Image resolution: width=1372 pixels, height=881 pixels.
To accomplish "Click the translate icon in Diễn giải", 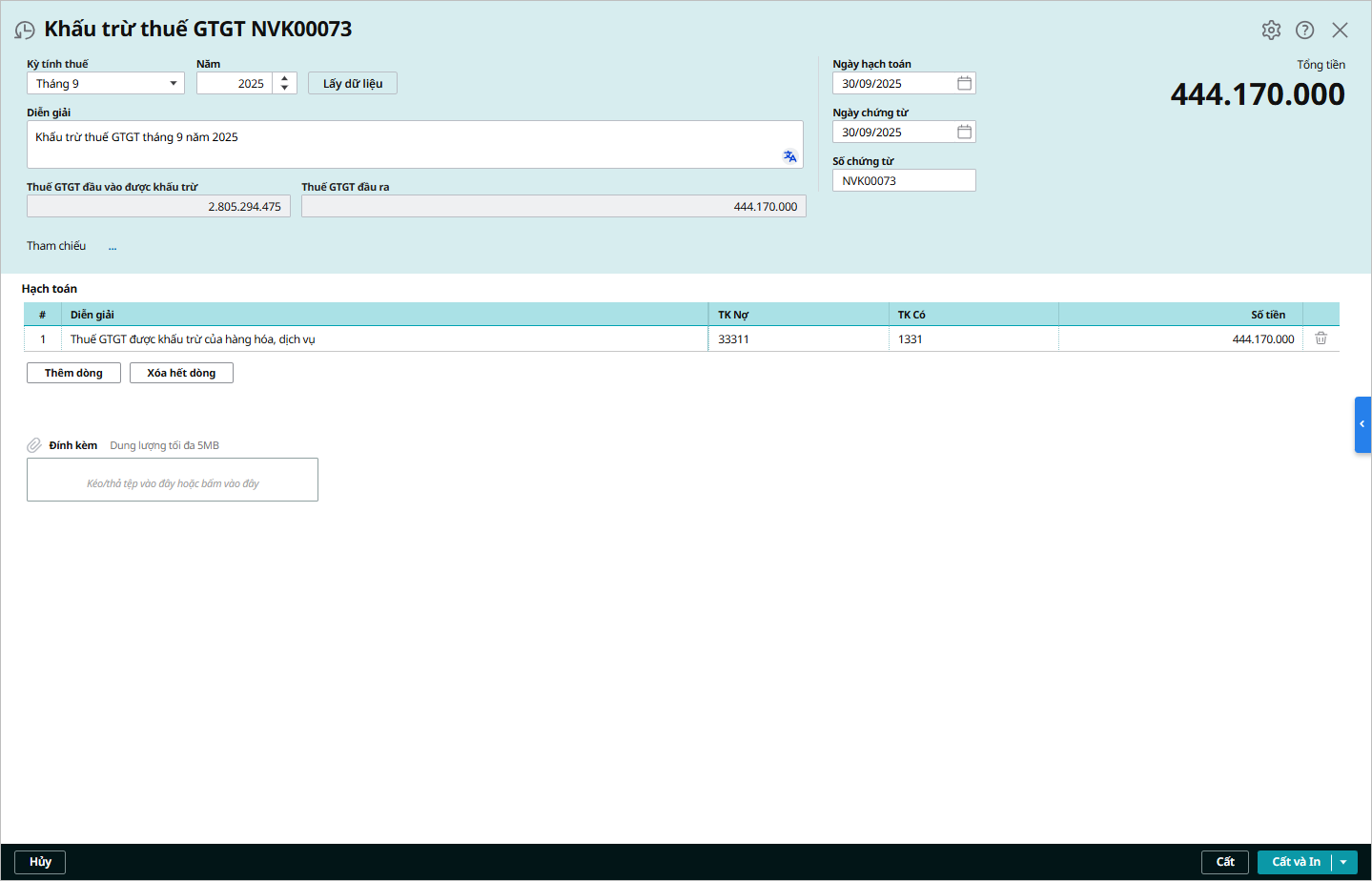I will tap(789, 156).
